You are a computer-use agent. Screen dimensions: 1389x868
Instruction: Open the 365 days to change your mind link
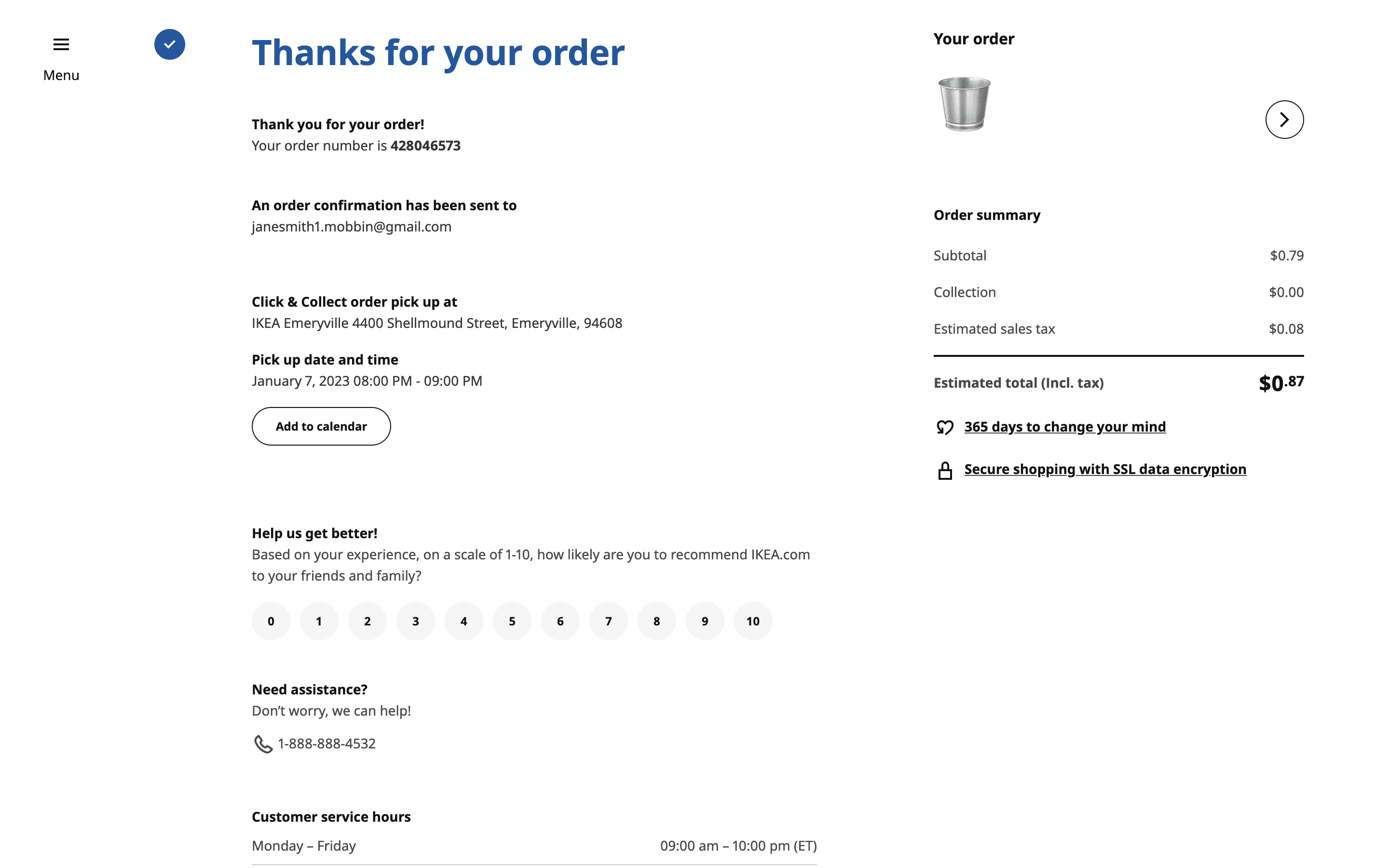[1065, 427]
